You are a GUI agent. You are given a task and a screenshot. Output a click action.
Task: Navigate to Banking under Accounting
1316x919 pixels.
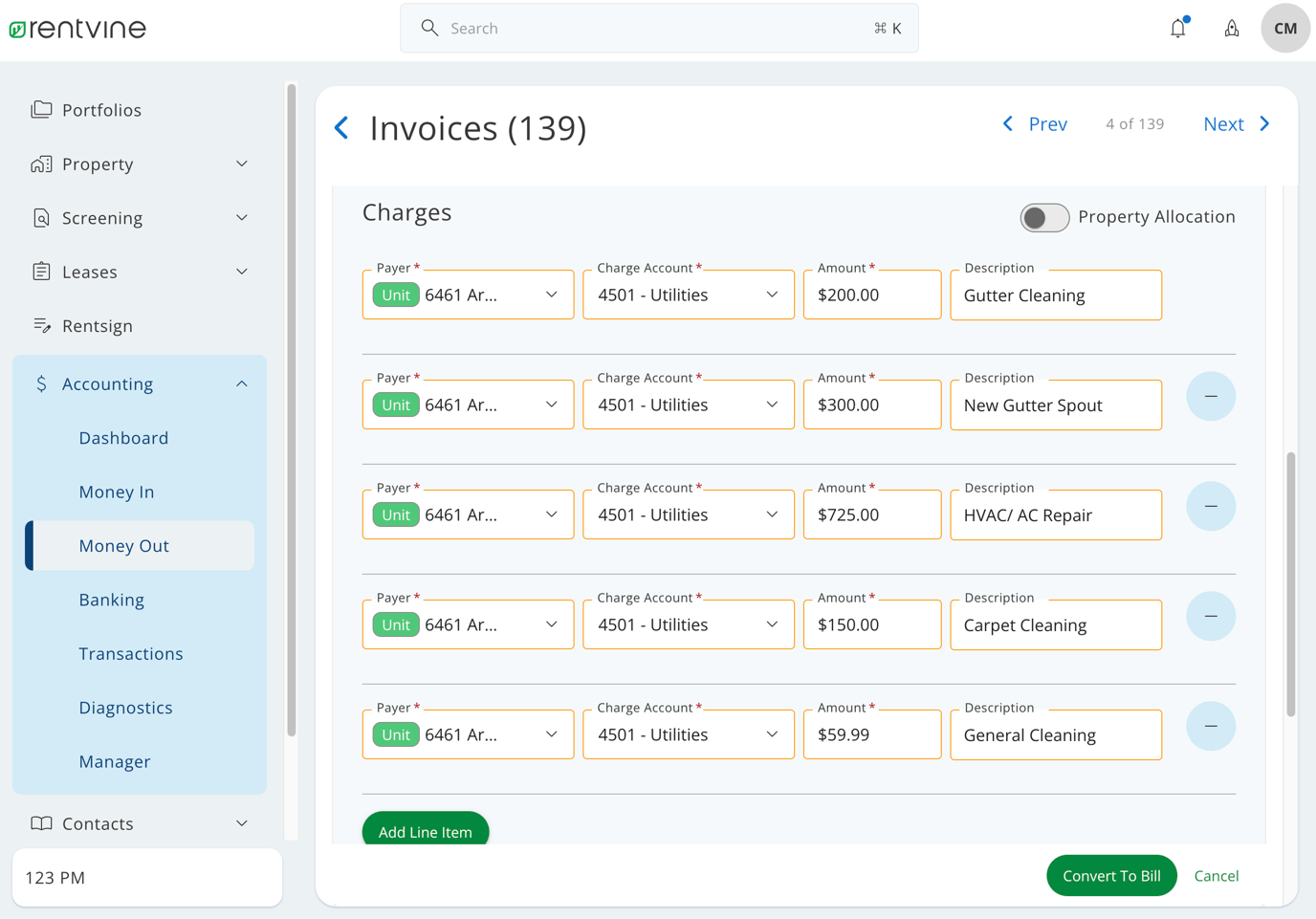point(112,600)
